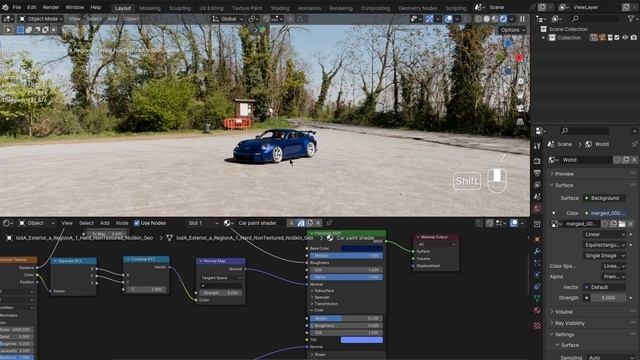Open the Linear interpolation dropdown

tap(604, 234)
